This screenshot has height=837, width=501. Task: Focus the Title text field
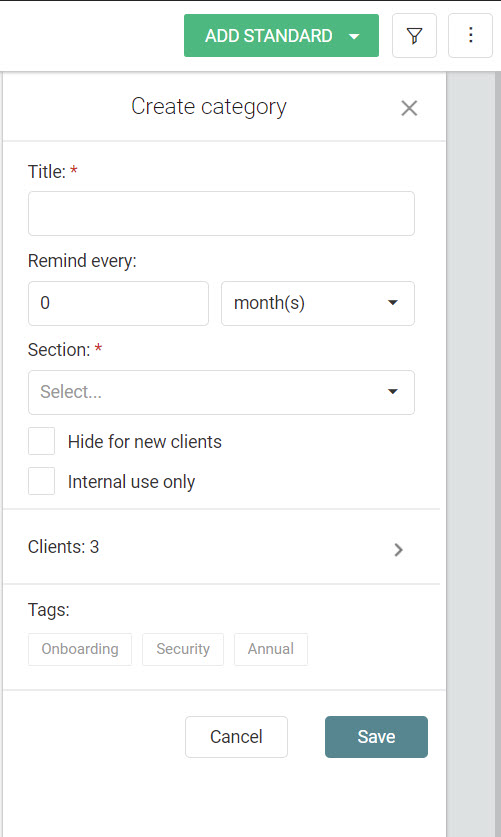221,214
